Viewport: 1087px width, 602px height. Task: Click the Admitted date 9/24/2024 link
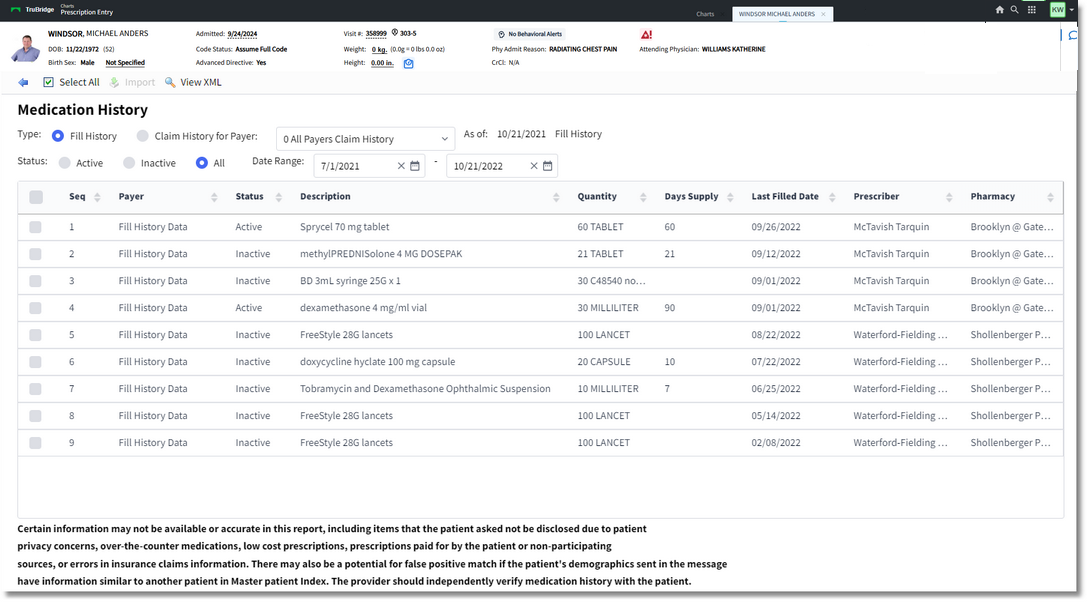243,34
